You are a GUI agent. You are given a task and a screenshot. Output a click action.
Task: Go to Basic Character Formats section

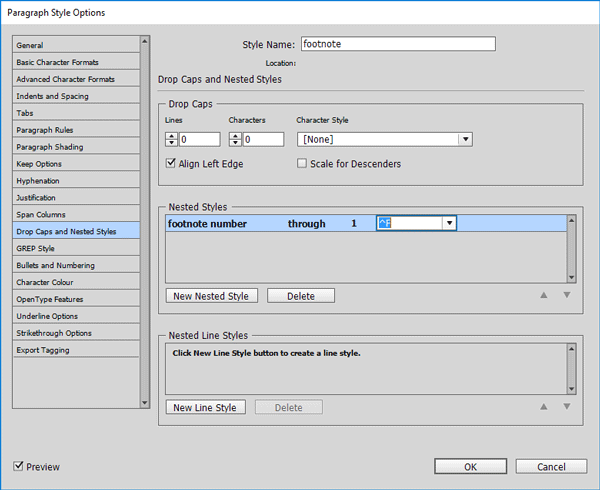58,62
